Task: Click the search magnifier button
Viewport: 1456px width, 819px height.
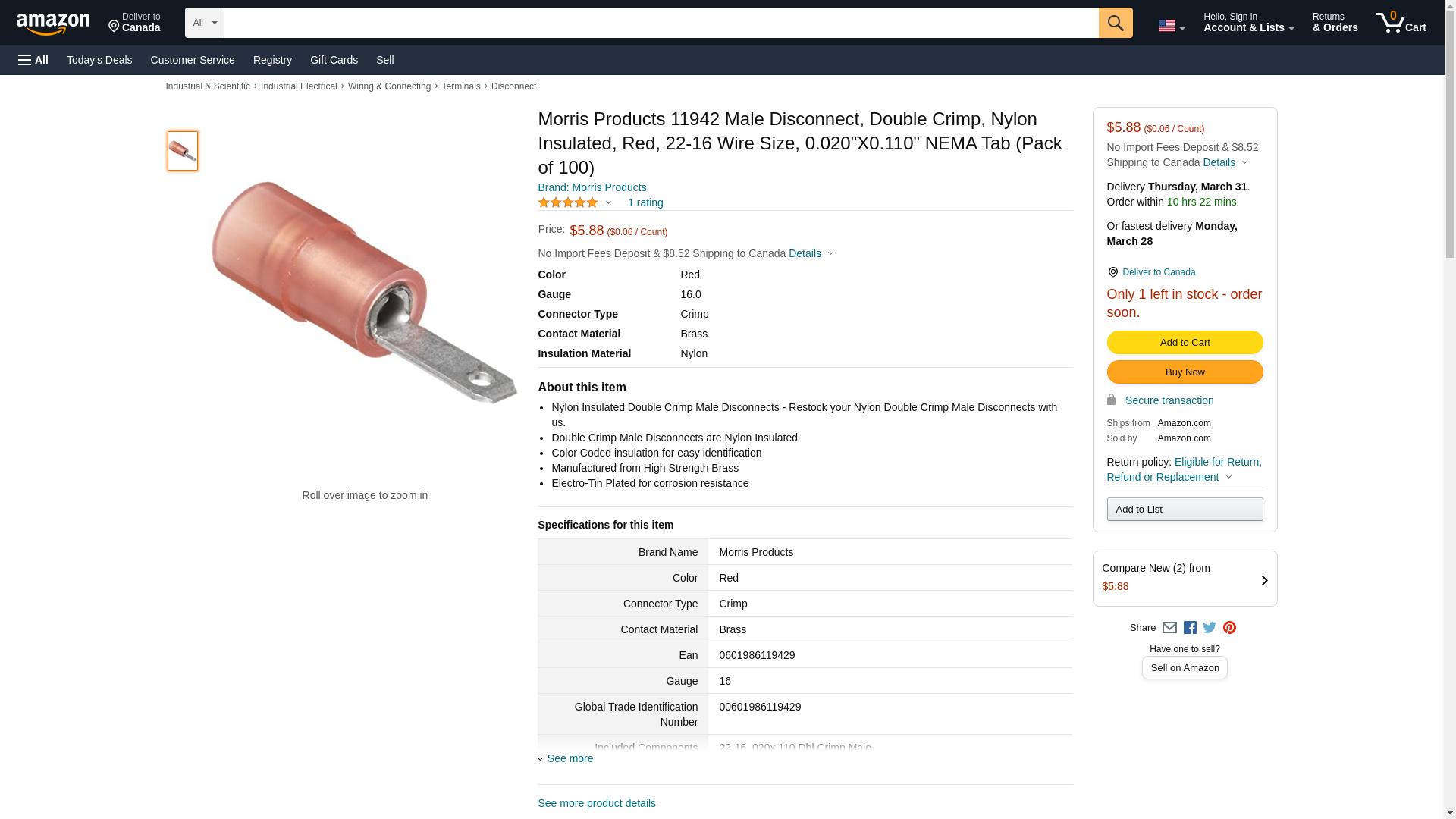Action: [x=1115, y=23]
